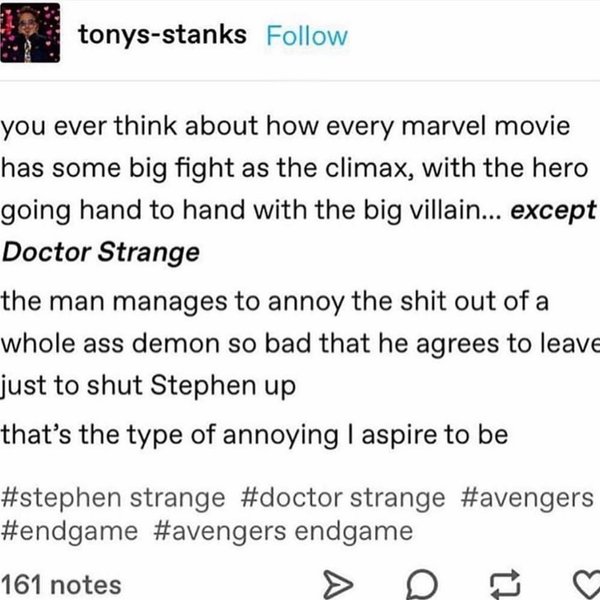Open the #stephen strange tag
Image resolution: width=600 pixels, height=600 pixels.
(113, 498)
